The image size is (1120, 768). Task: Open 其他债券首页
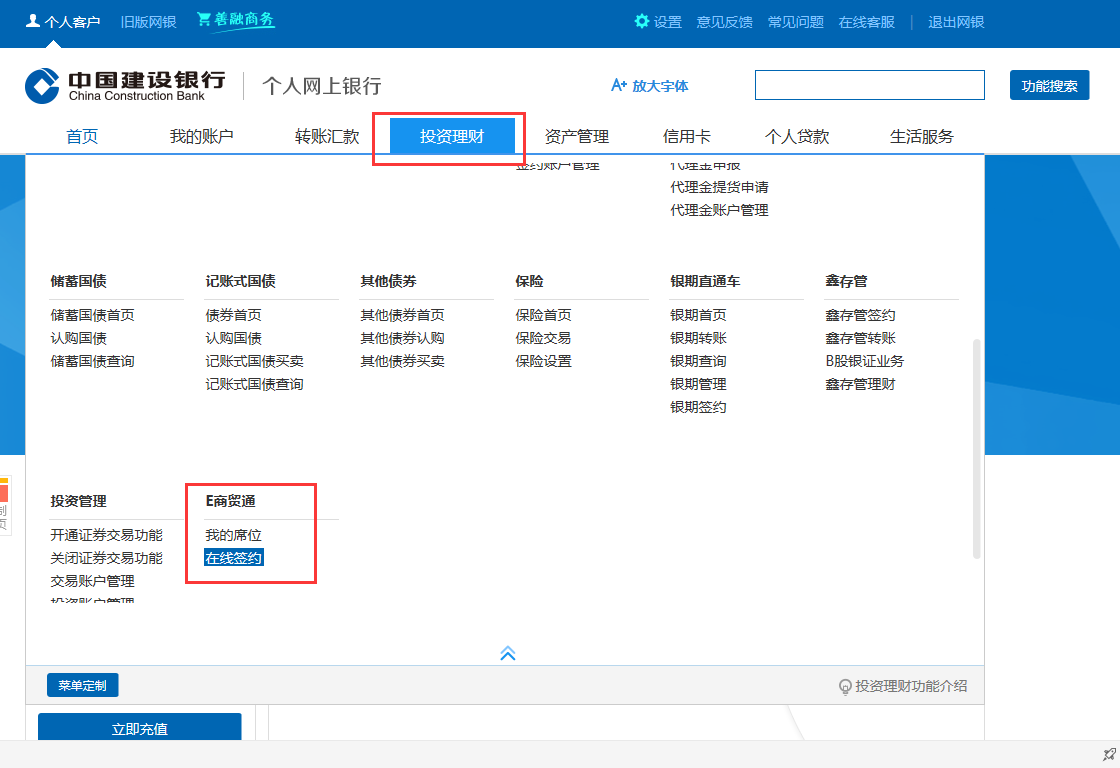pyautogui.click(x=402, y=315)
